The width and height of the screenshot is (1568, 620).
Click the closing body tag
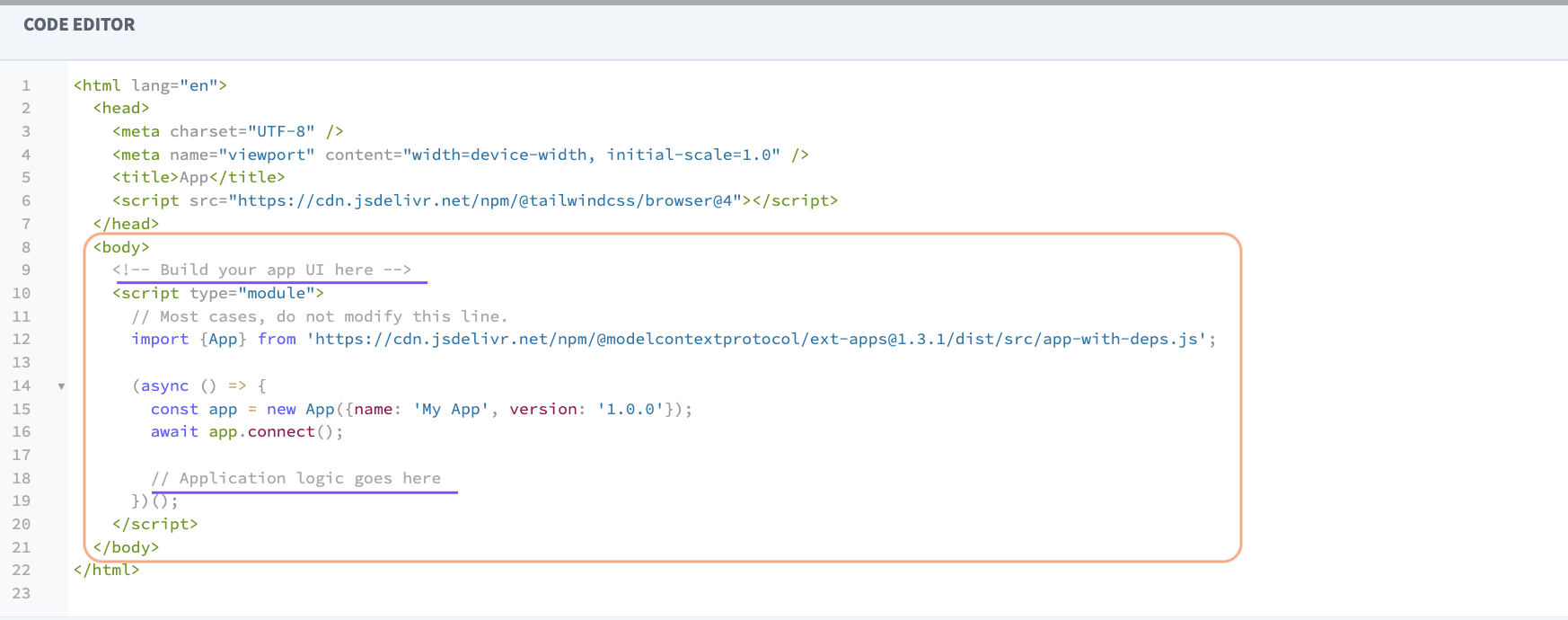click(126, 548)
